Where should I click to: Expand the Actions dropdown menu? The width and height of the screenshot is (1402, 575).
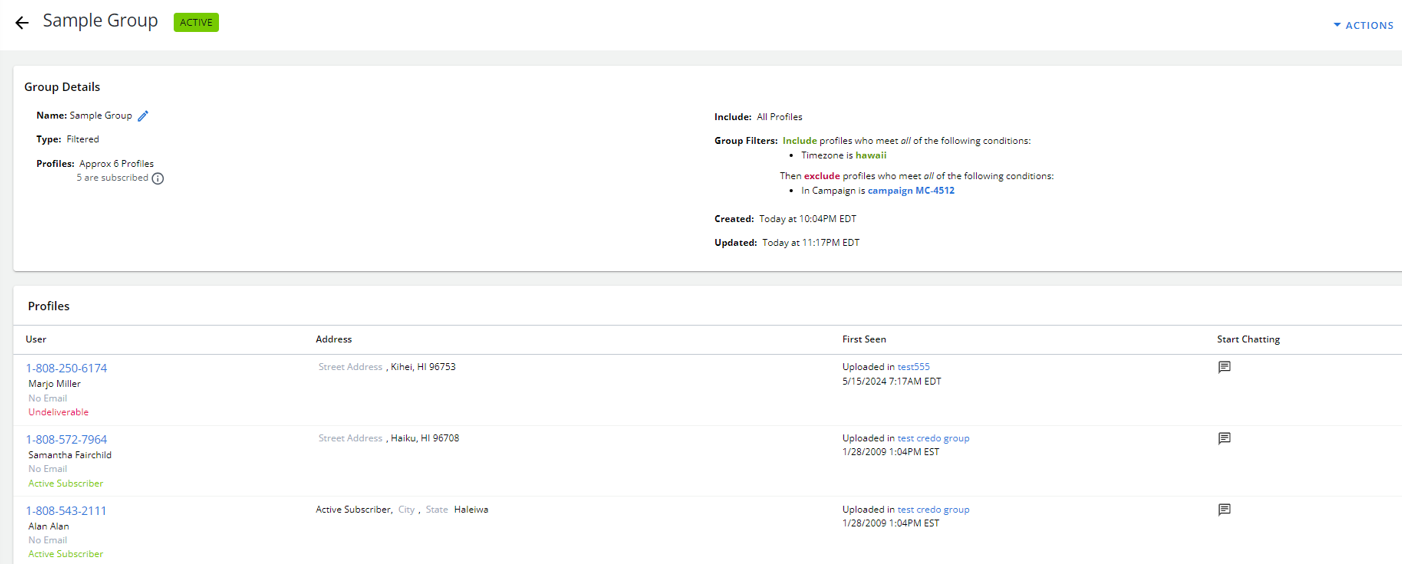pyautogui.click(x=1363, y=25)
